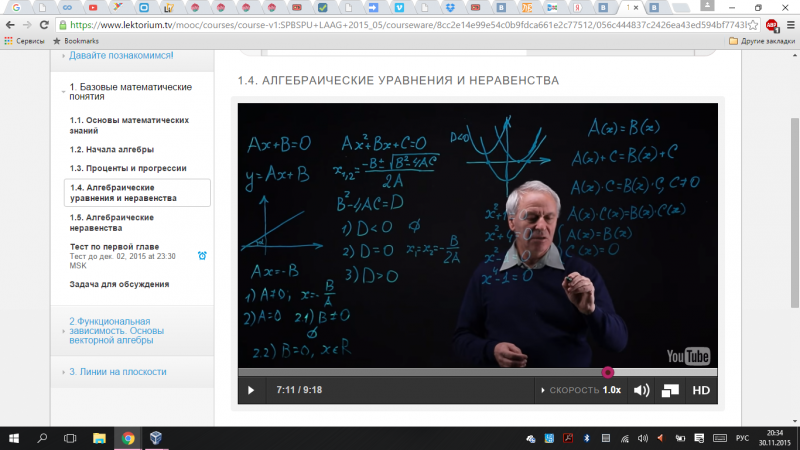Expand Давайте познакомимся! chapter

point(121,55)
